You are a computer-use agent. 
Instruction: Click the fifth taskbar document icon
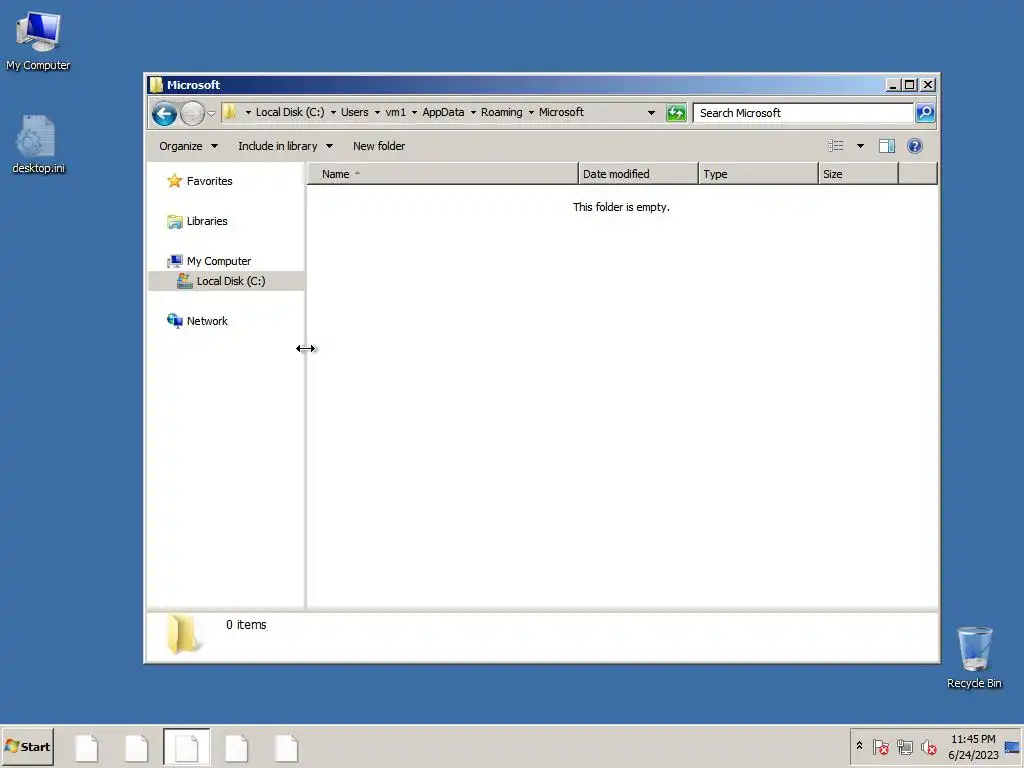tap(286, 748)
